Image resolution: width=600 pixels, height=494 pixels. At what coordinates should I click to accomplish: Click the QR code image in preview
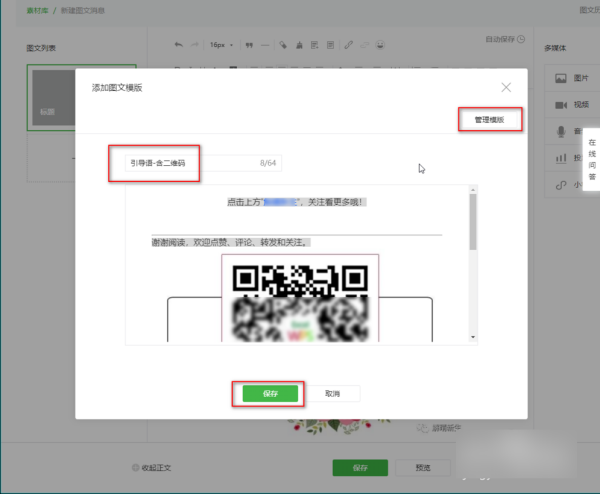tap(300, 298)
